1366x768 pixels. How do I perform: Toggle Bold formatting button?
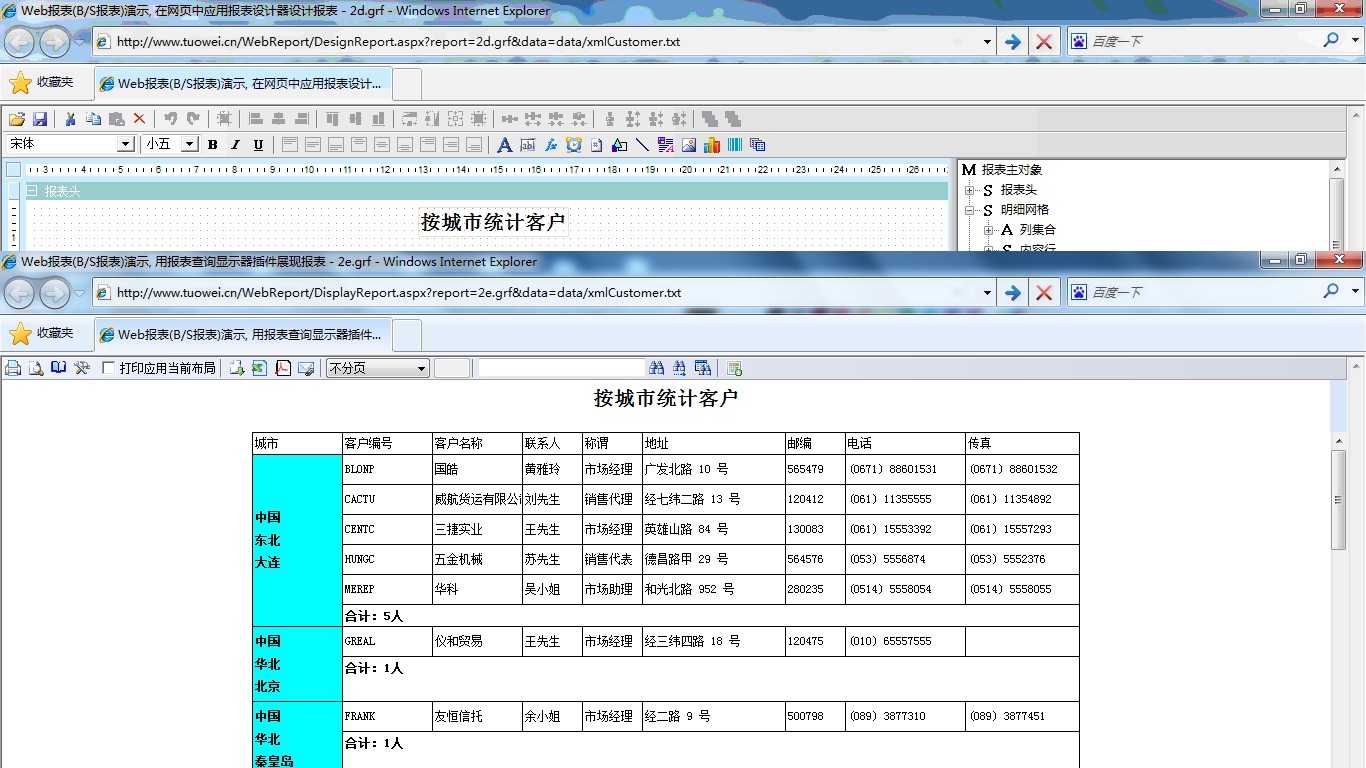(x=212, y=145)
